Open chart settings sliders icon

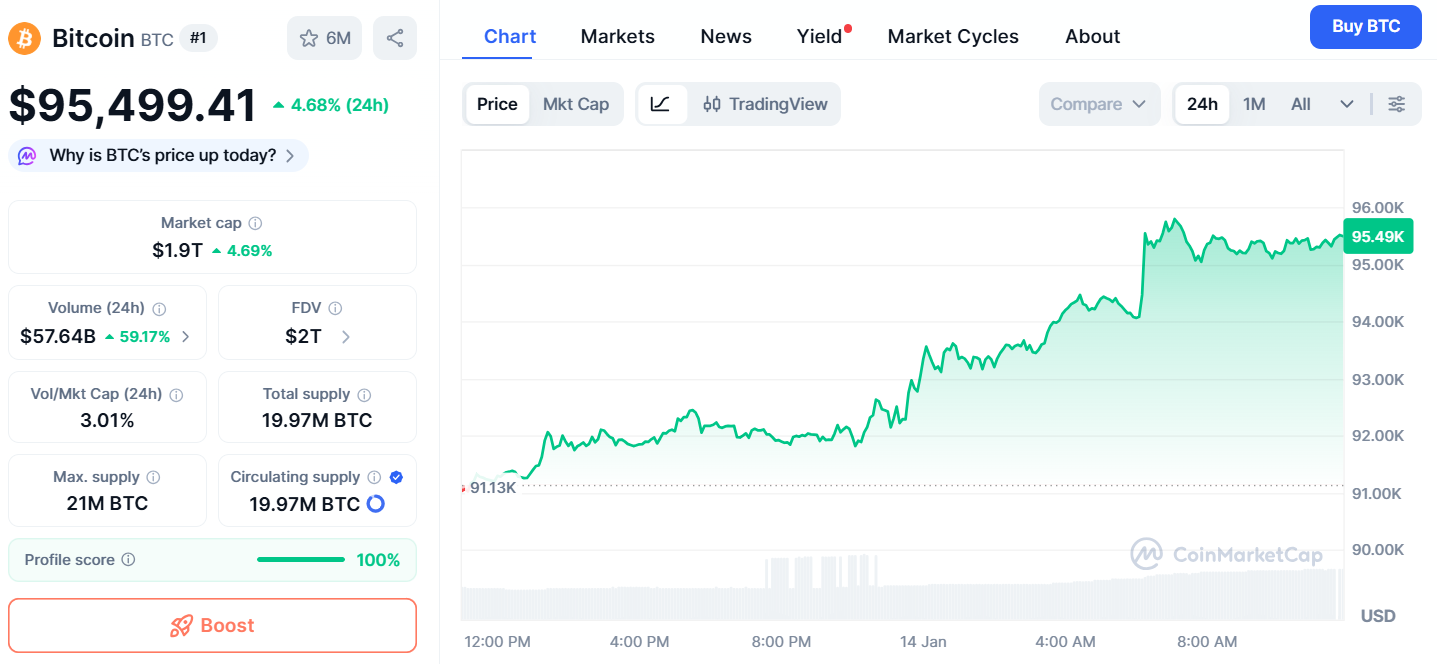coord(1397,104)
